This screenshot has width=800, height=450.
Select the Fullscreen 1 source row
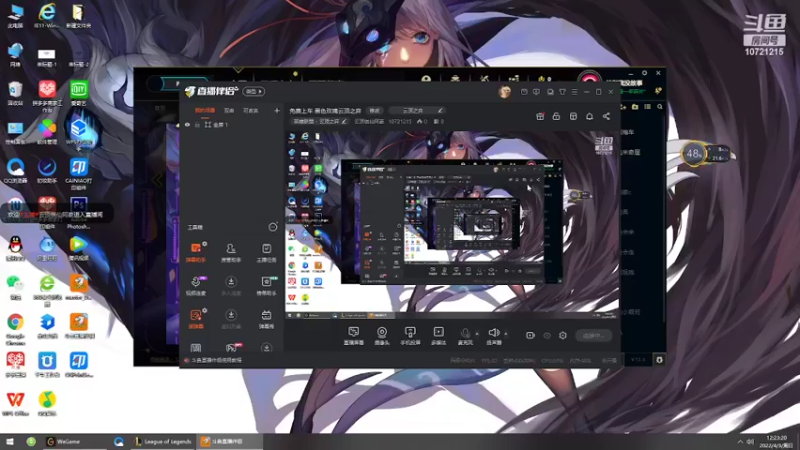tap(232, 124)
